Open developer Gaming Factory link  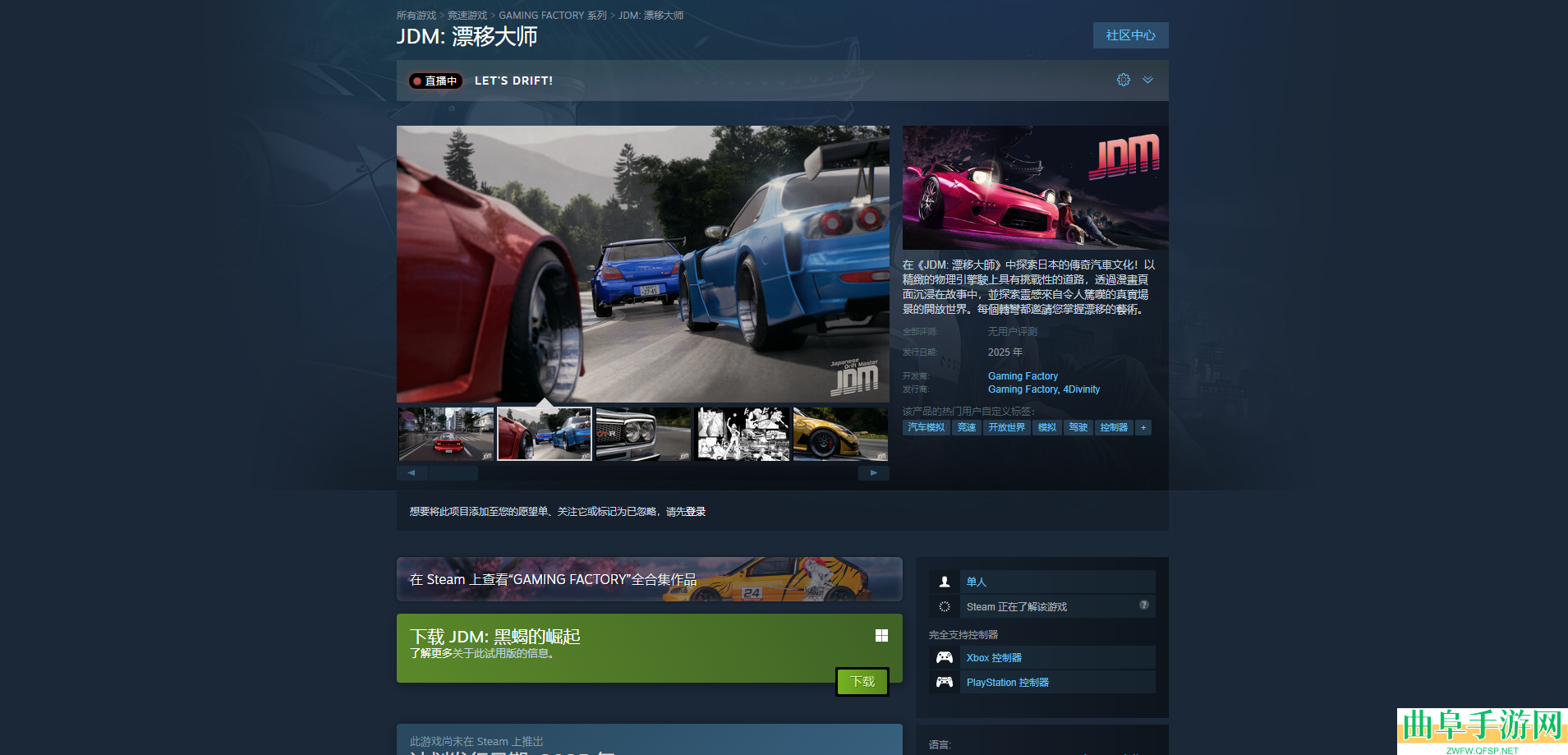[1023, 376]
